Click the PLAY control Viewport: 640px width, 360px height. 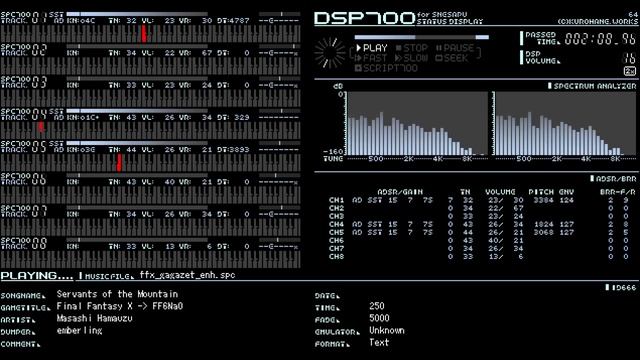pyautogui.click(x=371, y=48)
